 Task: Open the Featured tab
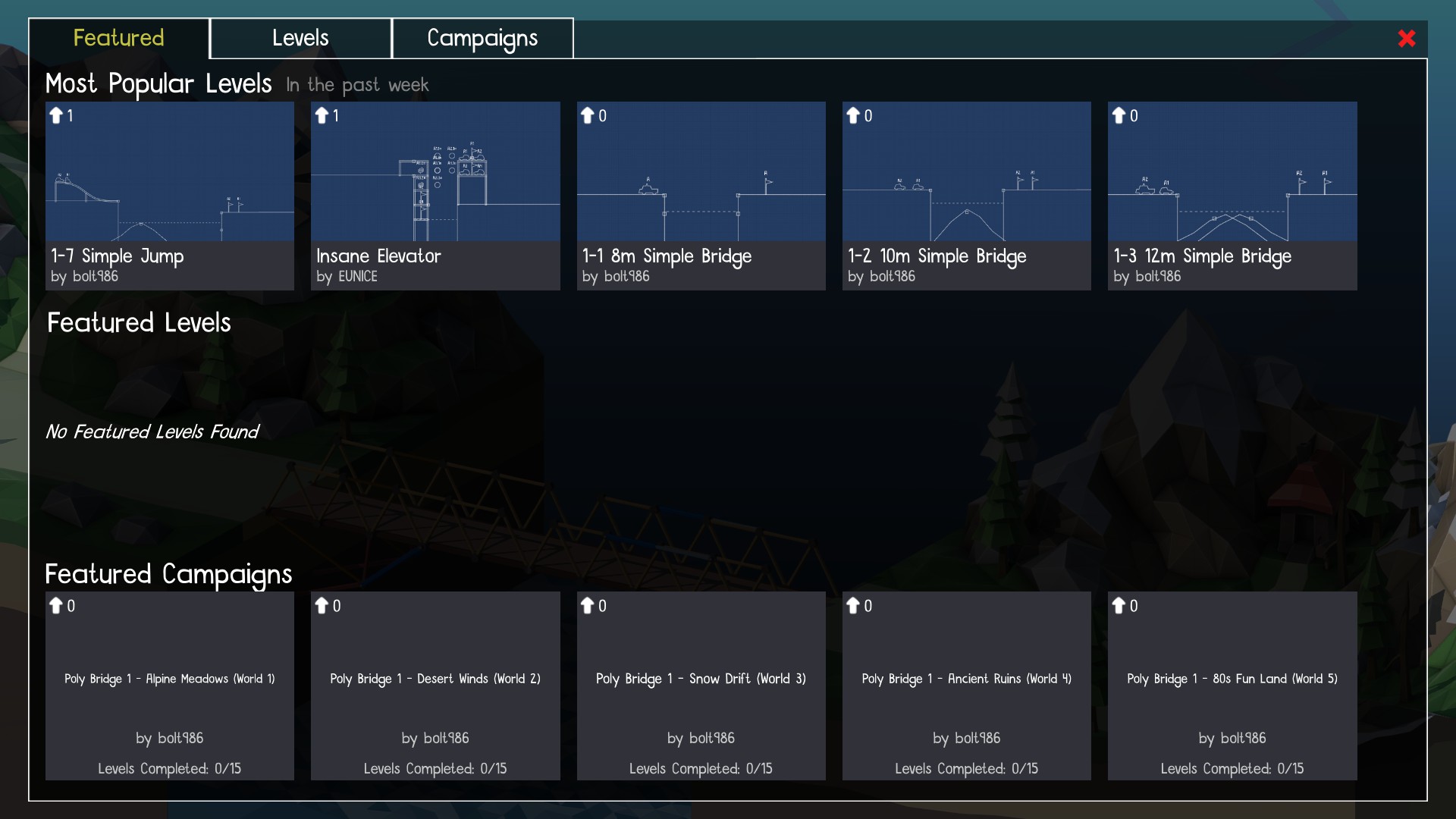coord(119,37)
